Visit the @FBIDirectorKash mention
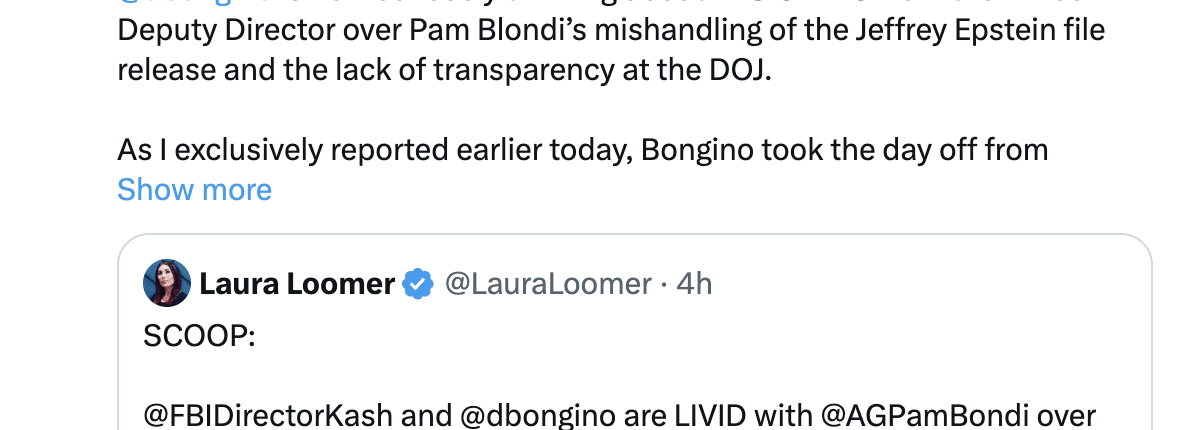1184x430 pixels. coord(268,416)
